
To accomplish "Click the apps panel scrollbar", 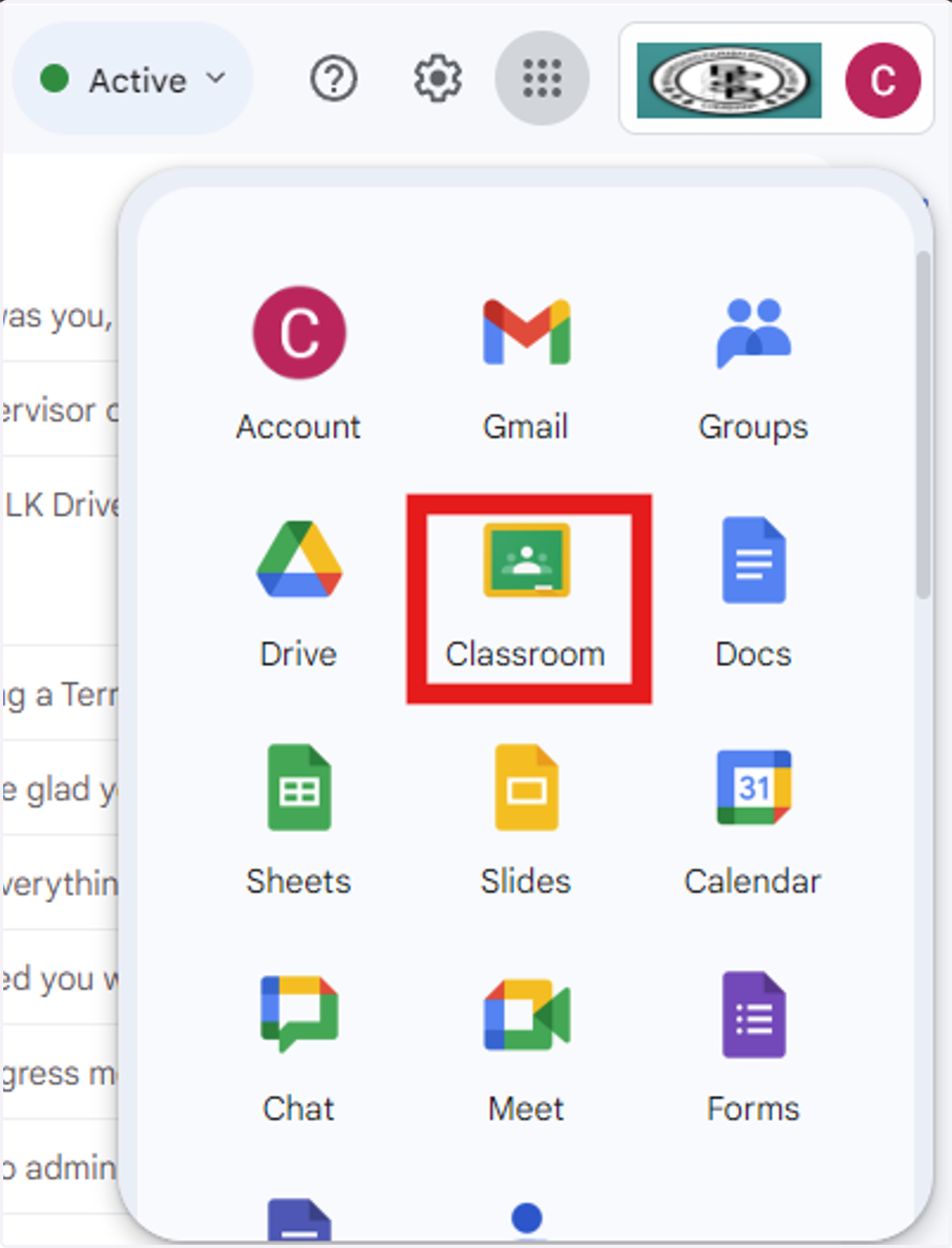I will coord(923,424).
